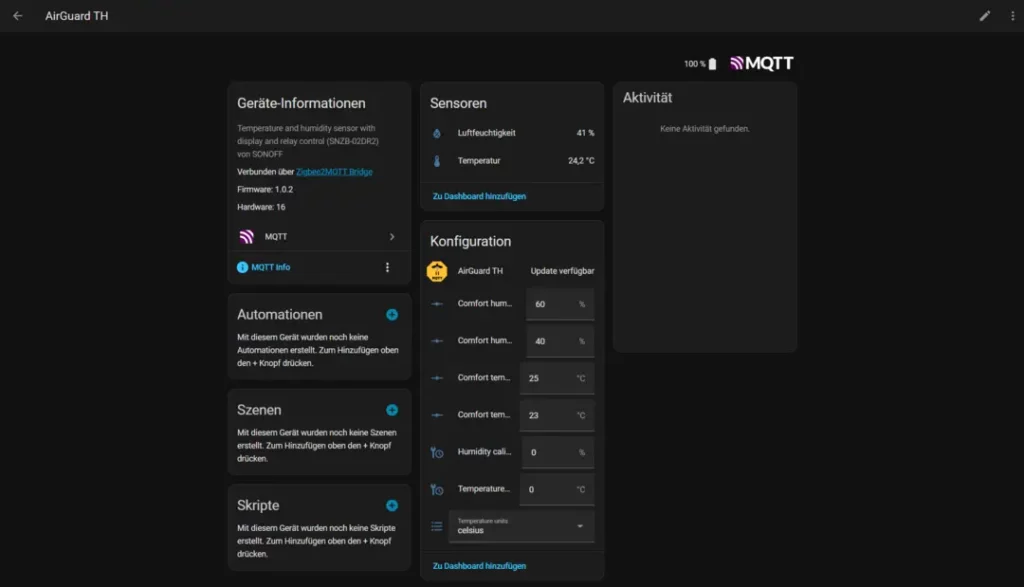Open the three-dot menu top right
Screen dimensions: 1024x587
pyautogui.click(x=1013, y=16)
